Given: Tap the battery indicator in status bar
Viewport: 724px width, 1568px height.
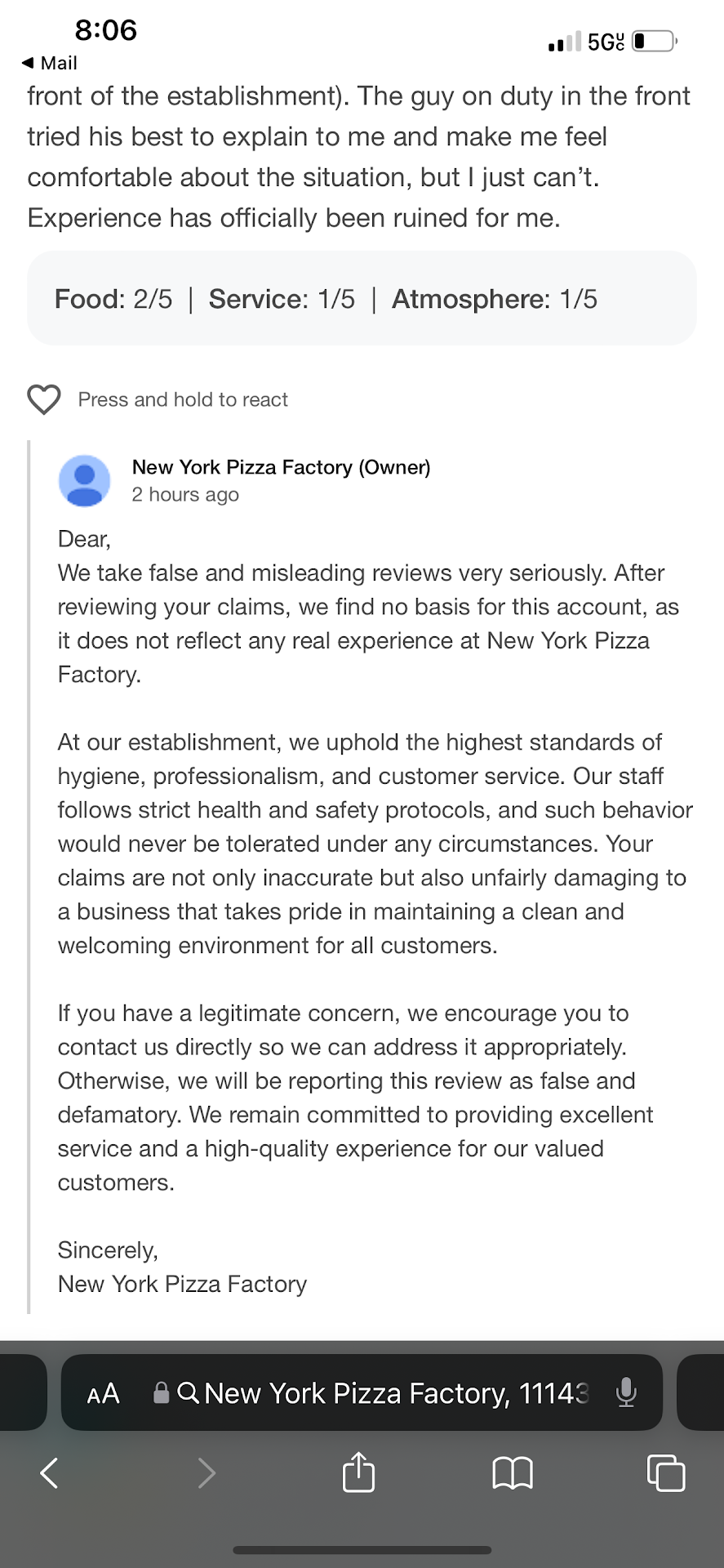Looking at the screenshot, I should click(655, 41).
